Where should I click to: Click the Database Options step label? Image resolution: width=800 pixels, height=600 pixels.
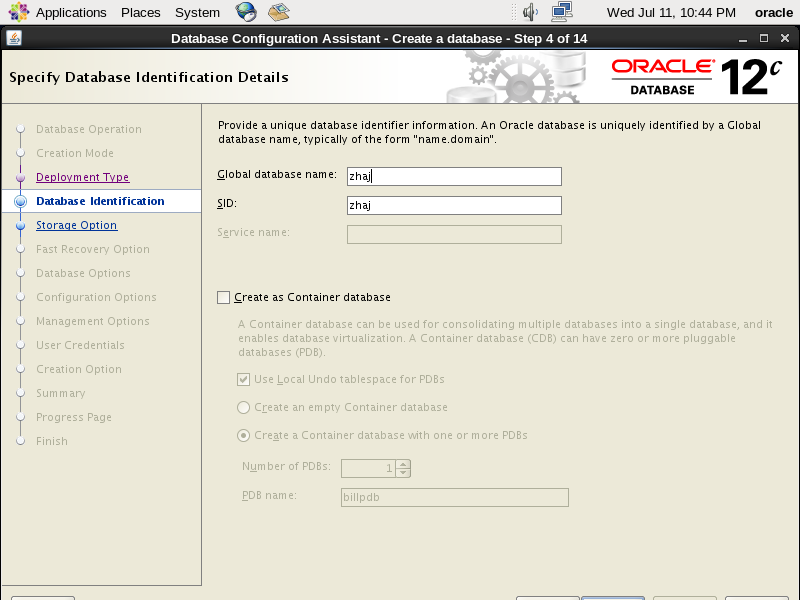tap(83, 273)
